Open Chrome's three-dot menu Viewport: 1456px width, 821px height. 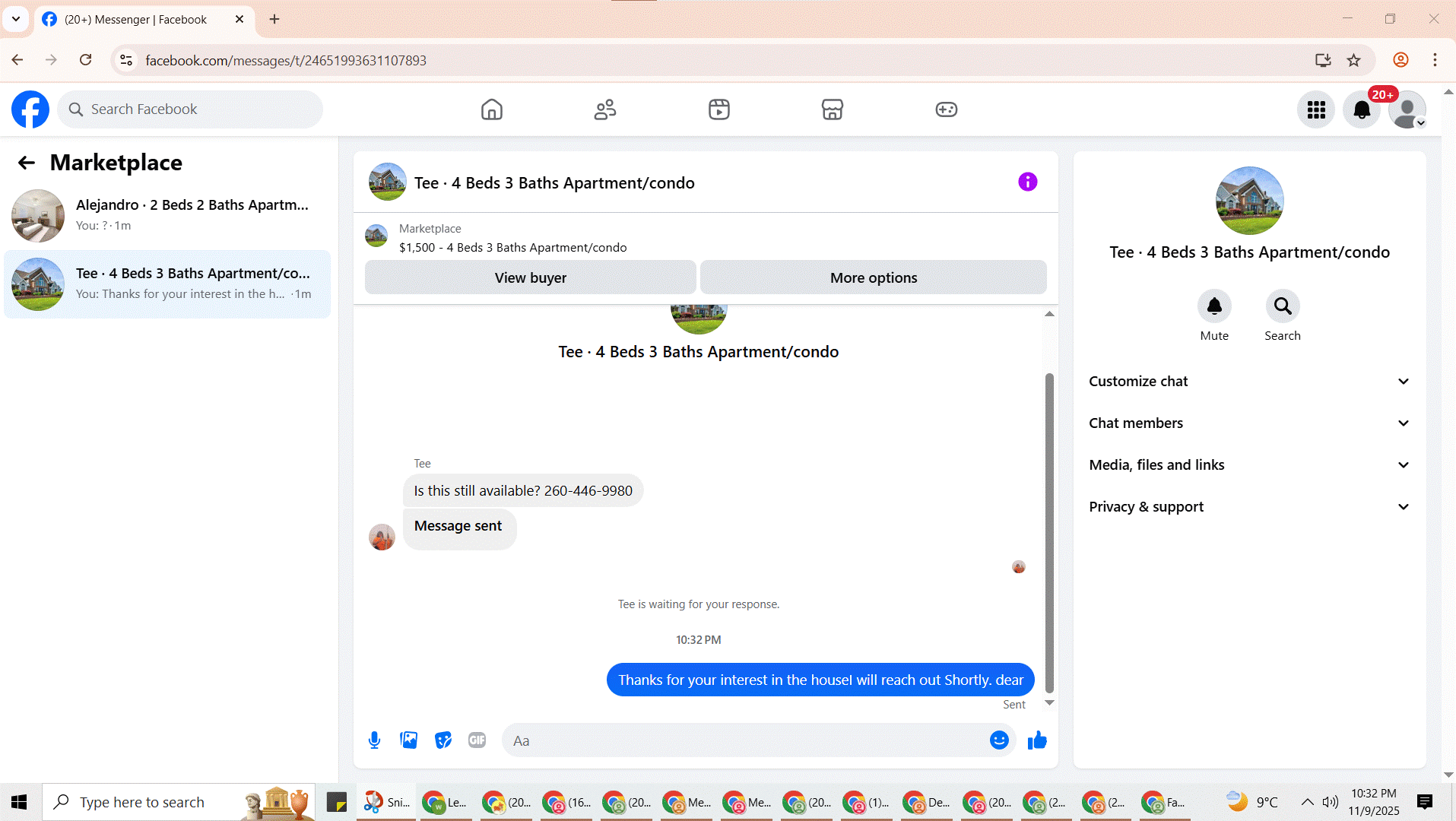(x=1435, y=60)
